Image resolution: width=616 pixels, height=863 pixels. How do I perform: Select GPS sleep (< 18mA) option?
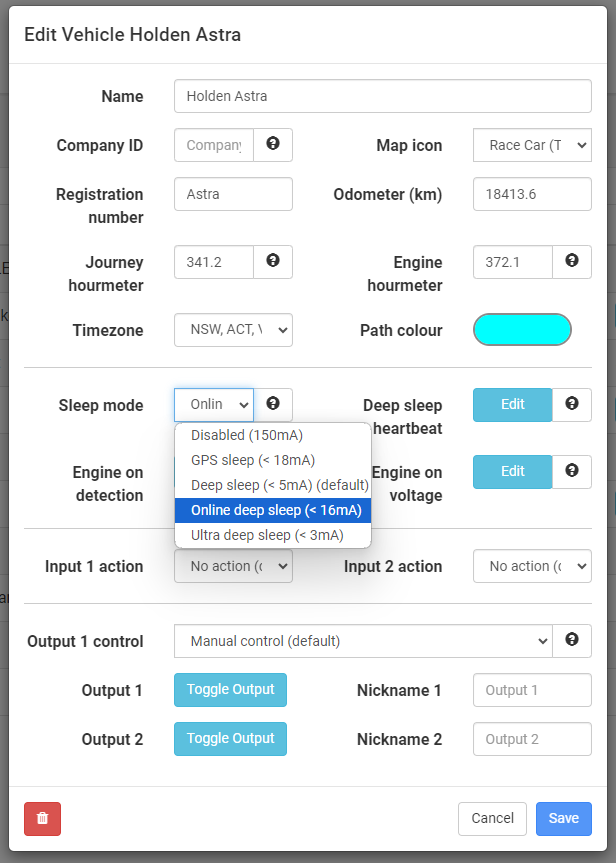coord(273,460)
